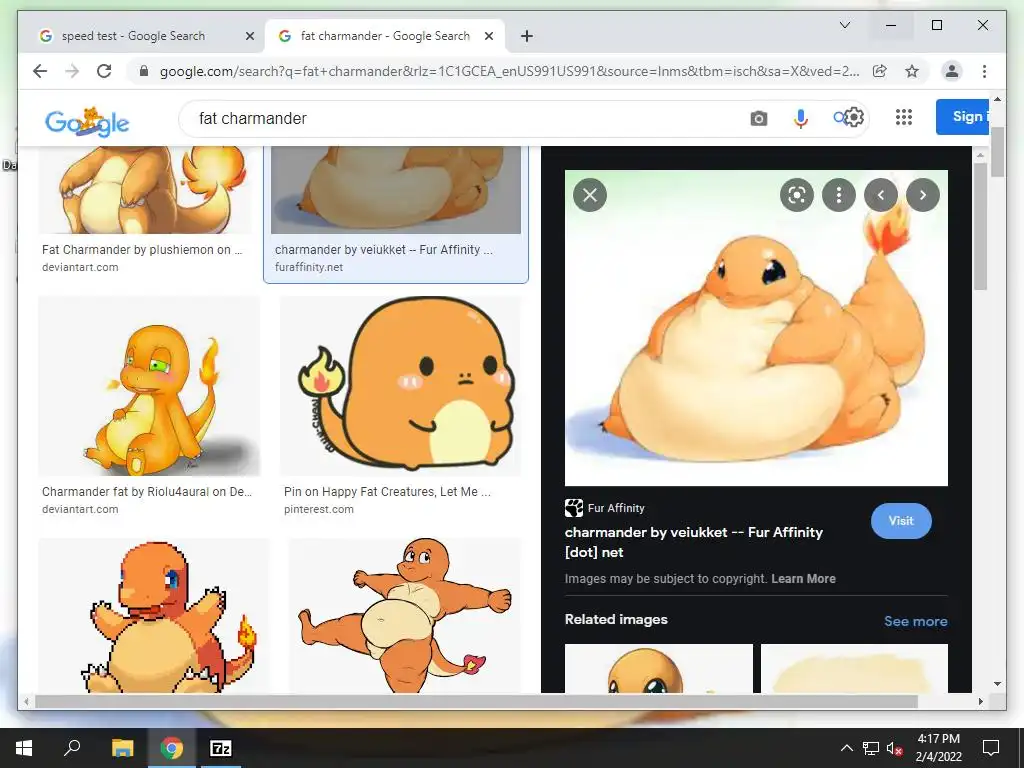
Task: Open taskbar search
Action: (72, 748)
